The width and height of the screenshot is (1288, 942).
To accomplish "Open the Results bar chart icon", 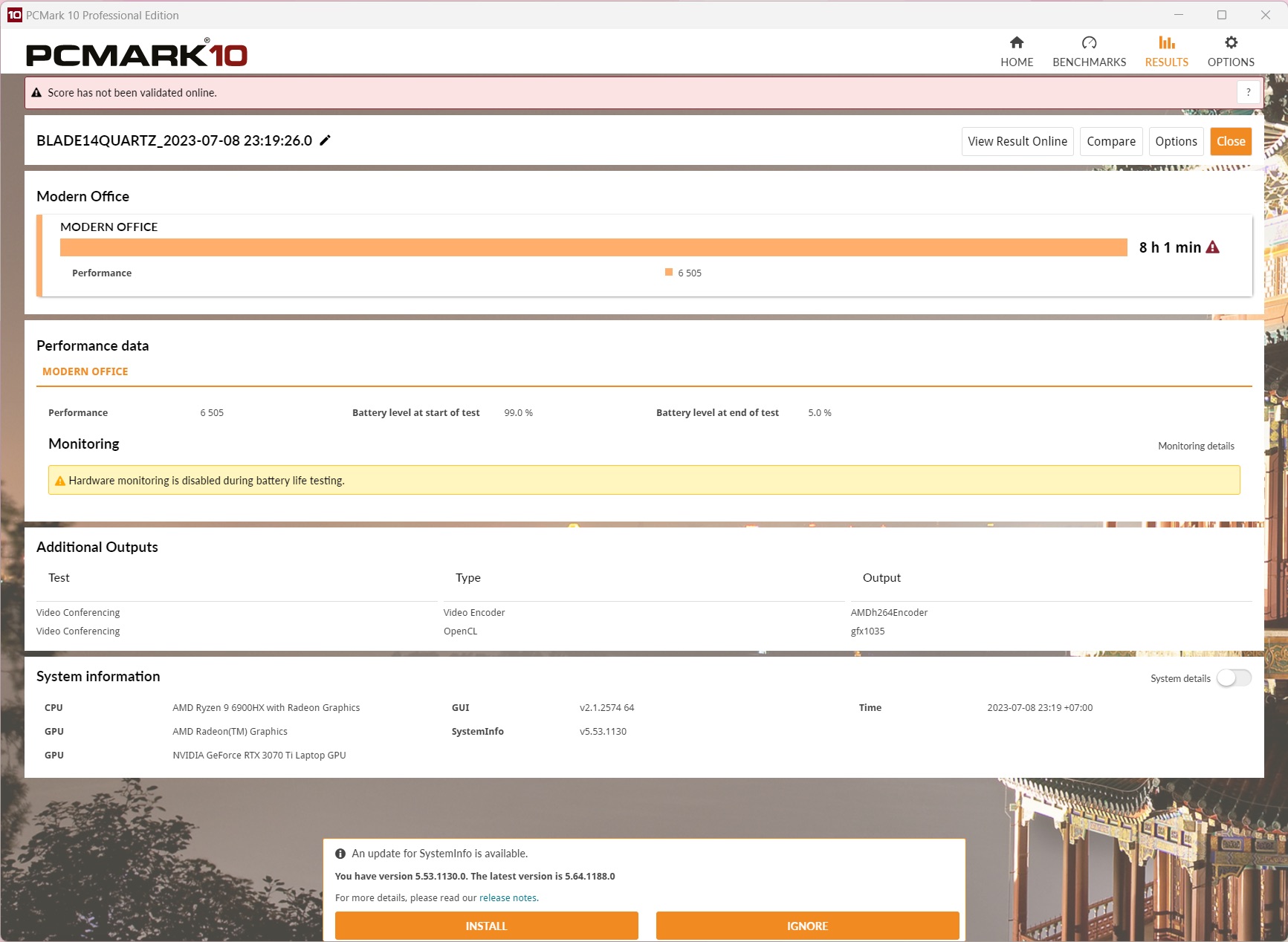I will (1166, 43).
